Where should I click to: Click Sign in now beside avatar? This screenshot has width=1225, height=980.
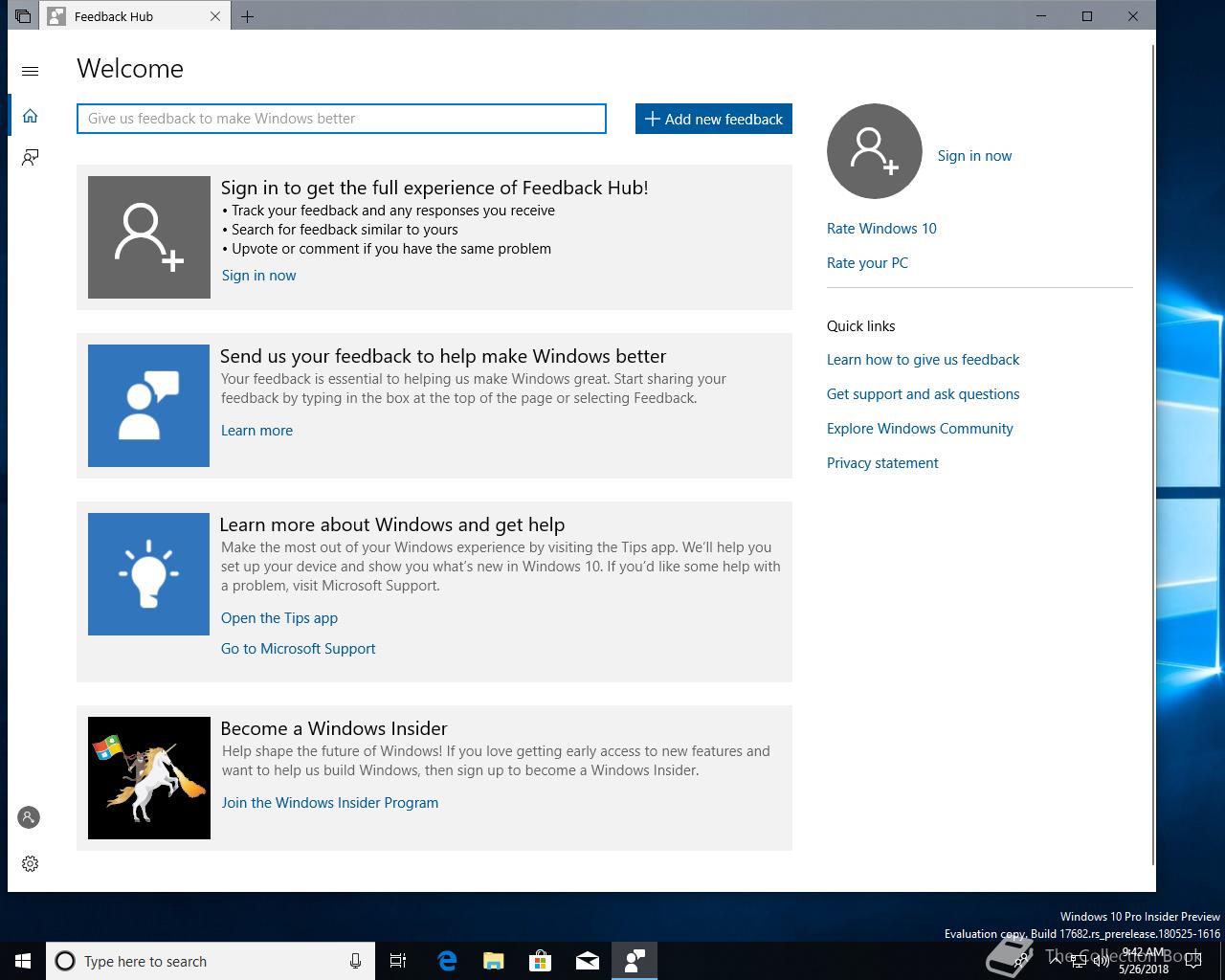point(974,156)
